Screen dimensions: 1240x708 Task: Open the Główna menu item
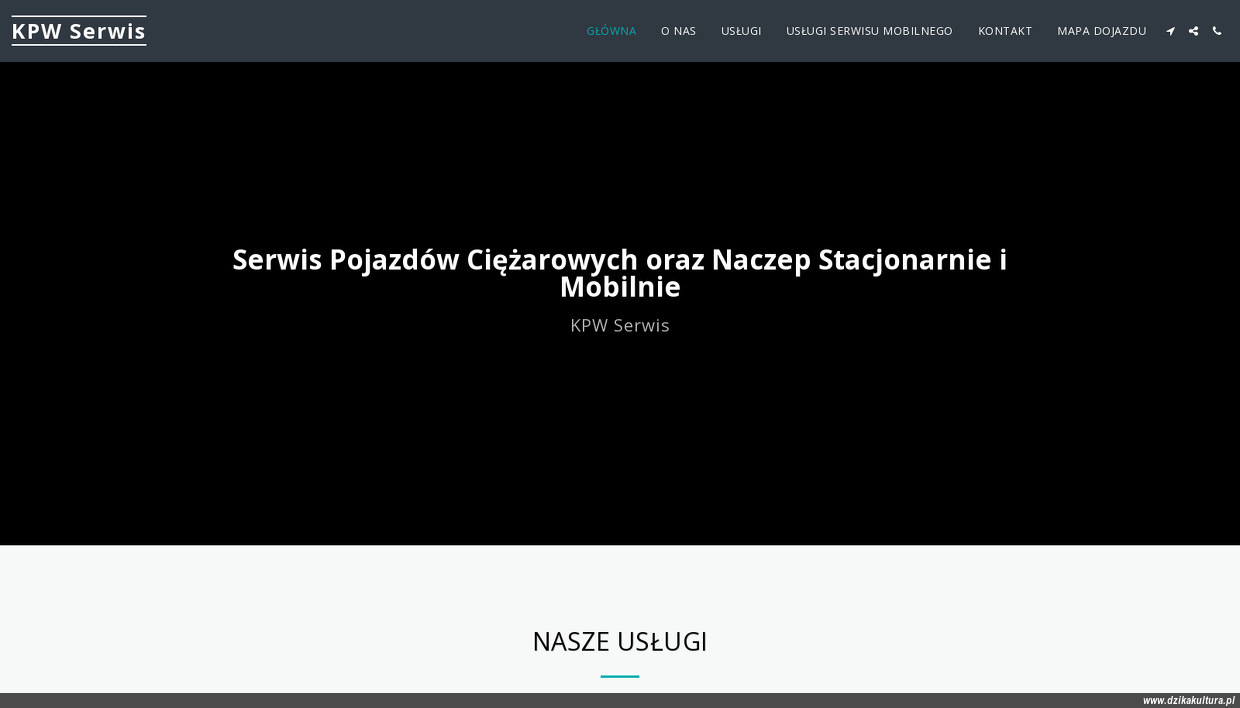pos(611,31)
